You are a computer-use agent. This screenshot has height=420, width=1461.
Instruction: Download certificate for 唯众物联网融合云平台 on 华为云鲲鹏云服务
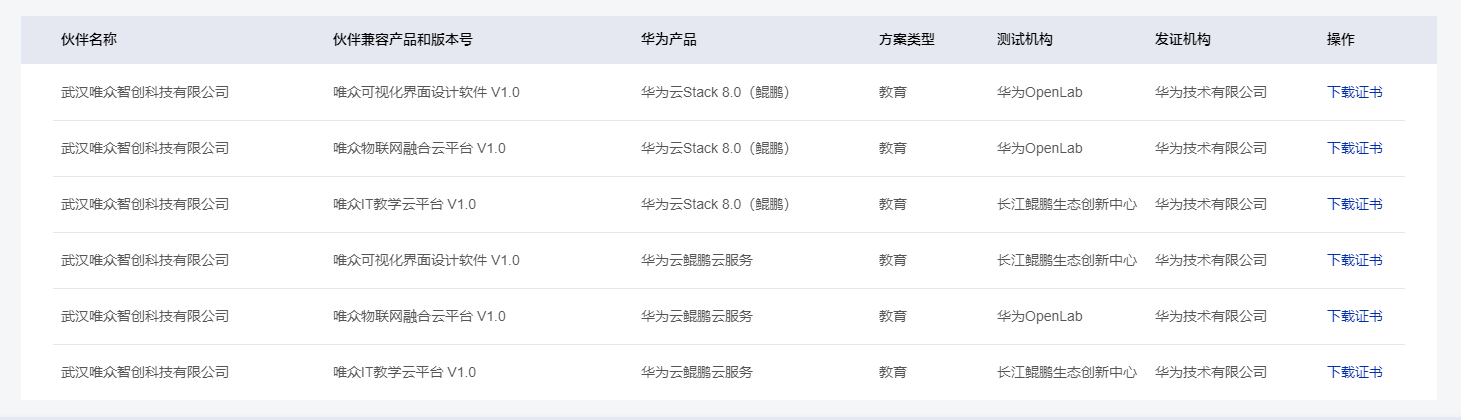[x=1354, y=316]
